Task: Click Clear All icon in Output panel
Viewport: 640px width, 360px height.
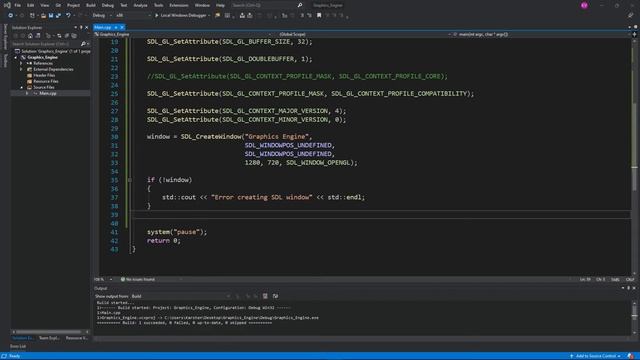Action: click(265, 296)
